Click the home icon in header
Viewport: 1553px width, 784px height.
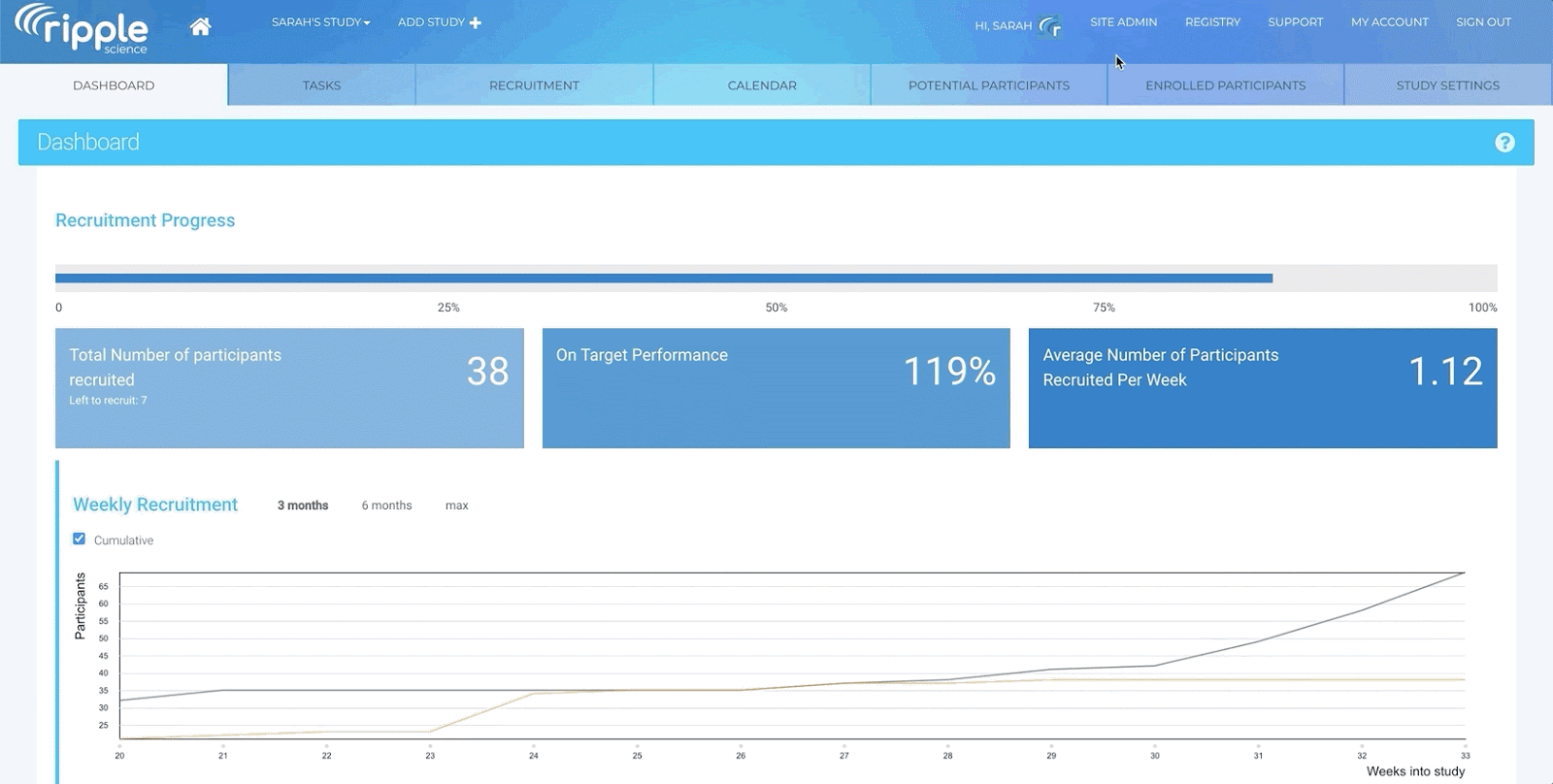click(200, 26)
